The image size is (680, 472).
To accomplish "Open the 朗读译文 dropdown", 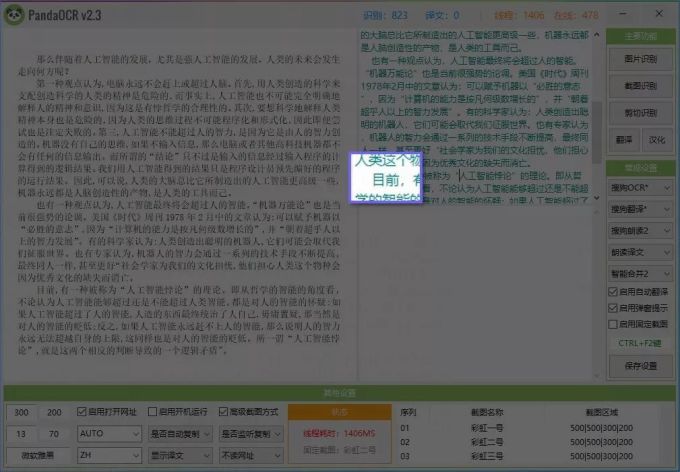I will point(640,252).
